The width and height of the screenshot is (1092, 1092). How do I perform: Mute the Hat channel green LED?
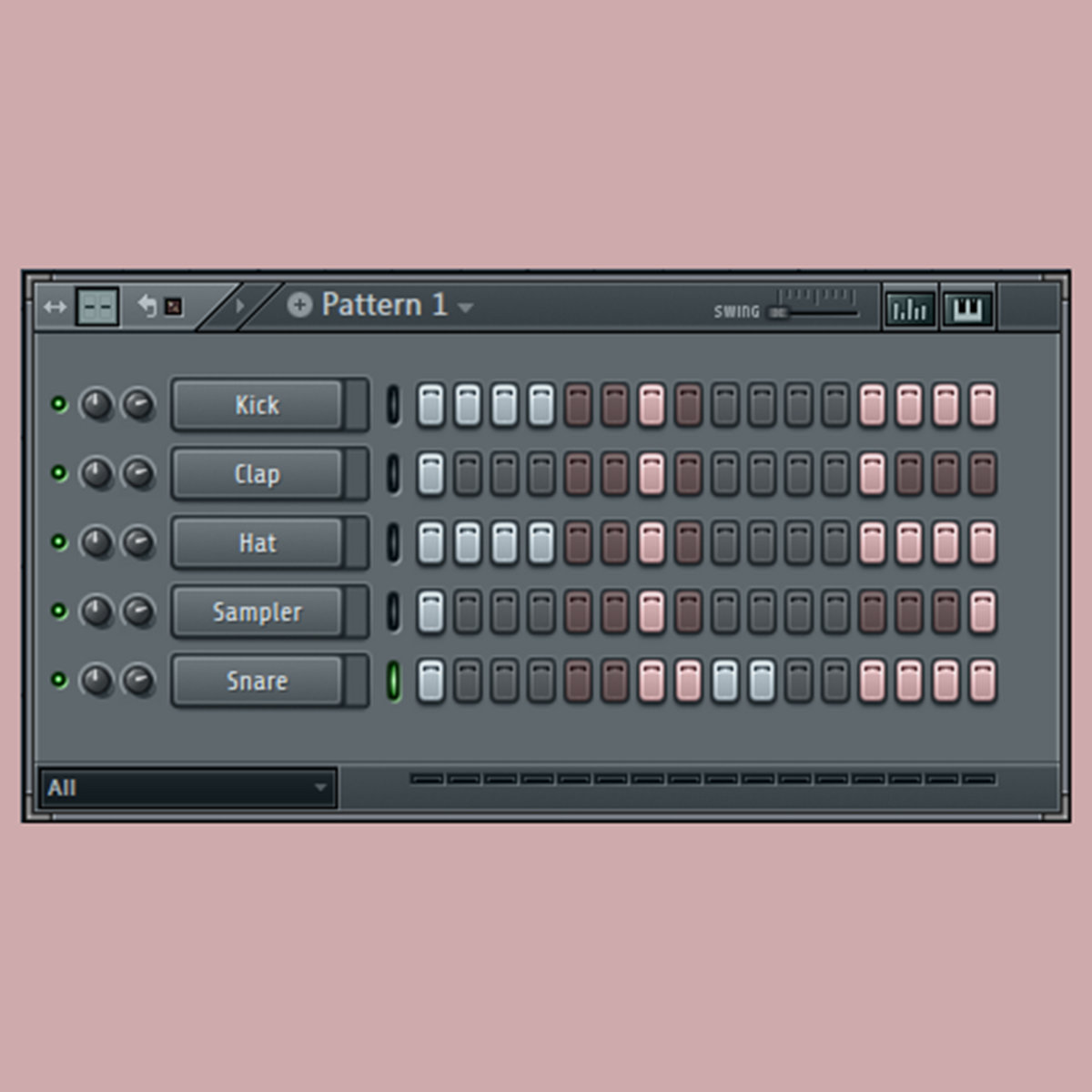click(59, 542)
